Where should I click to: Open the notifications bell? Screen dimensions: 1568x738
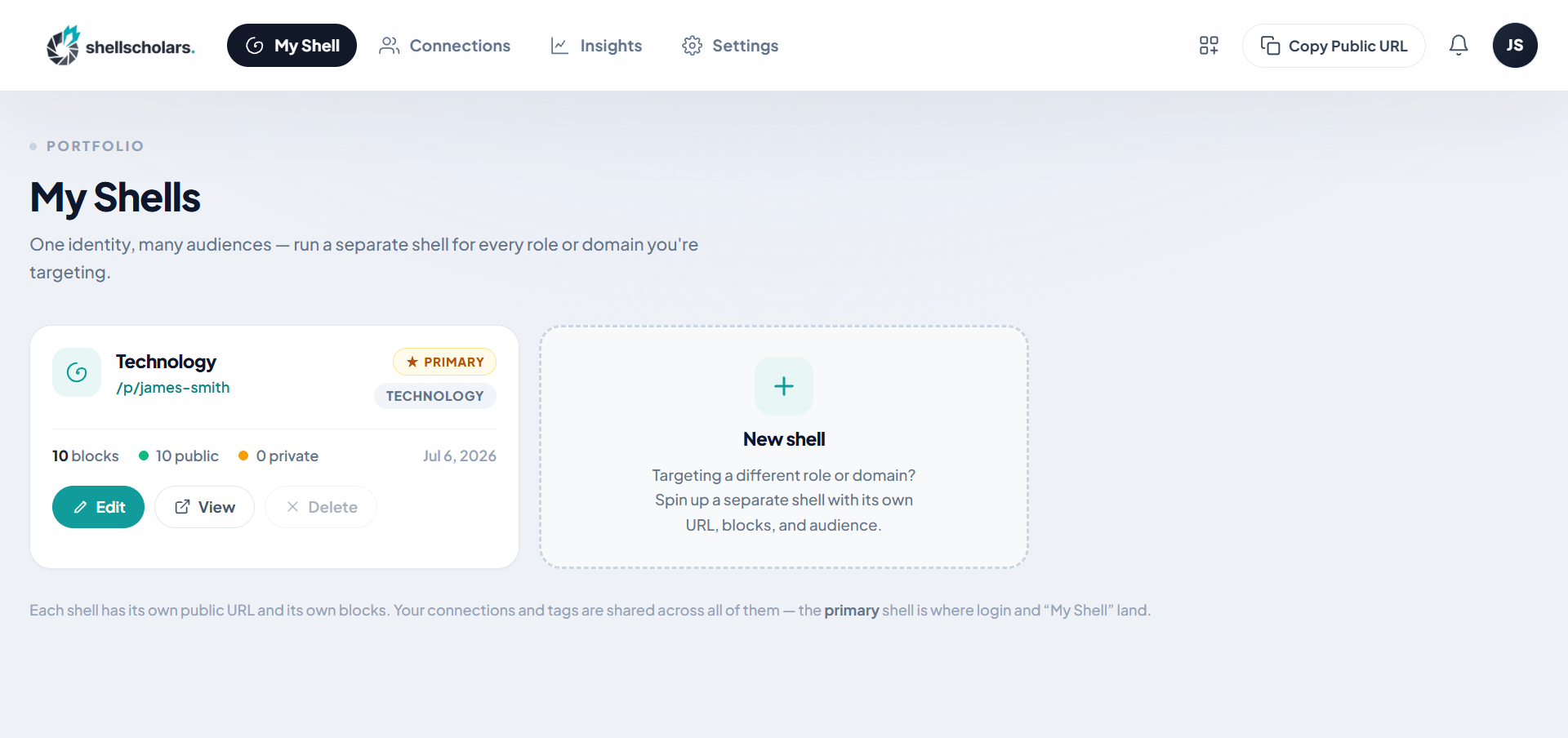click(x=1459, y=45)
